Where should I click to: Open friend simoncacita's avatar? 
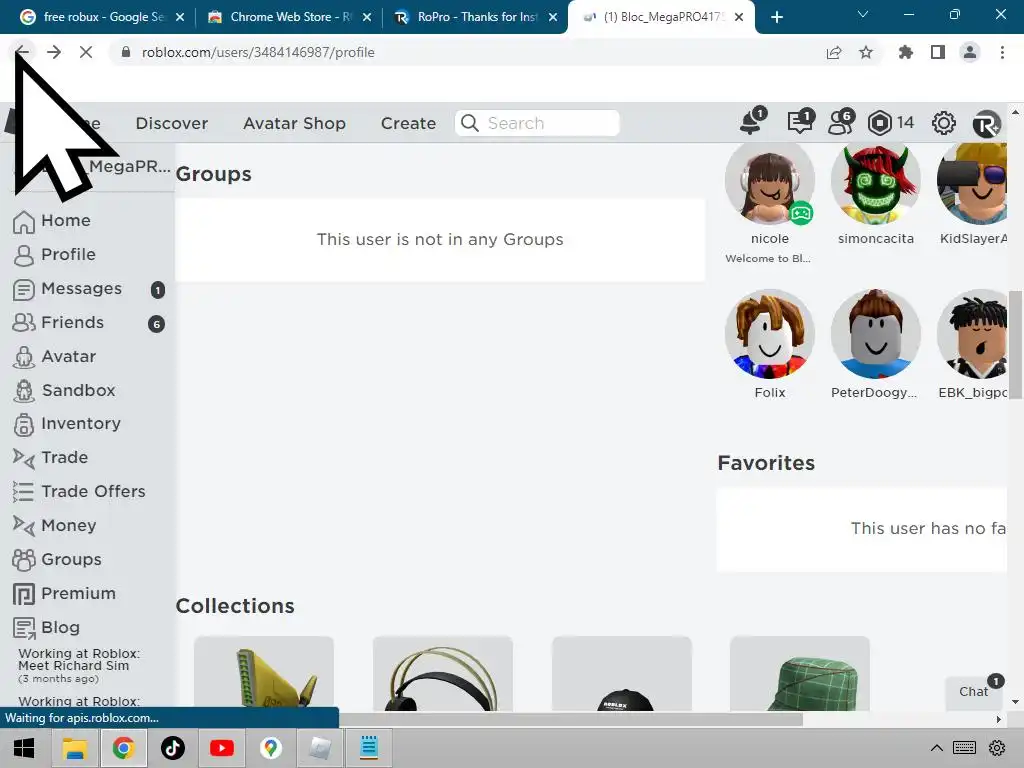[876, 183]
